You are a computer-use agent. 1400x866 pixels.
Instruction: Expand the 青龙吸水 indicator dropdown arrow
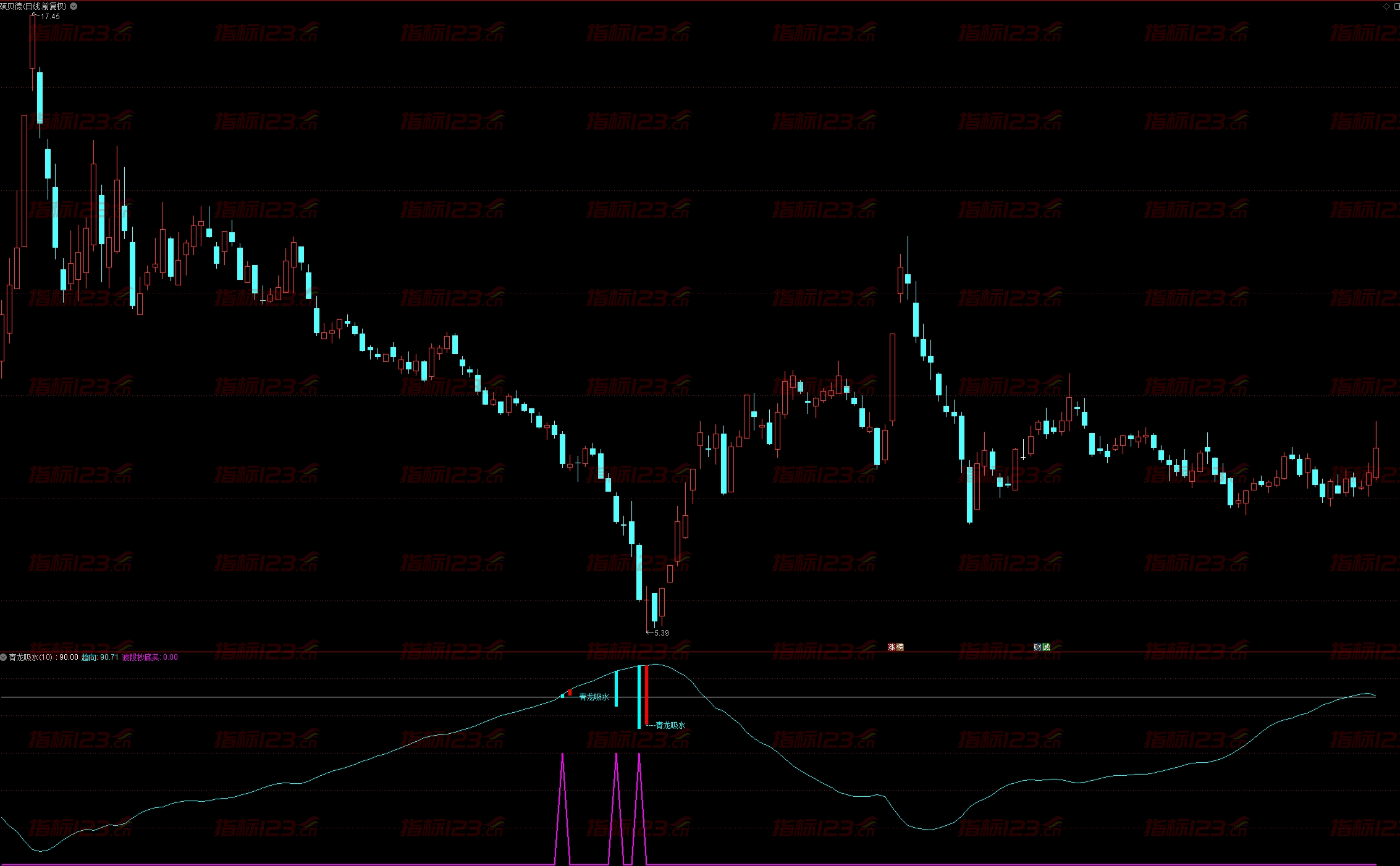pyautogui.click(x=4, y=657)
